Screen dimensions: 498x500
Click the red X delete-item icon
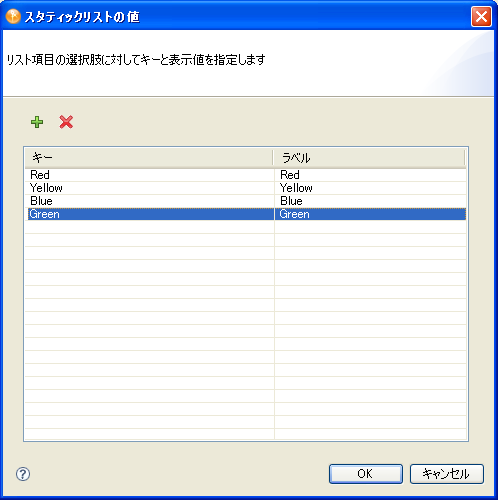pos(66,122)
